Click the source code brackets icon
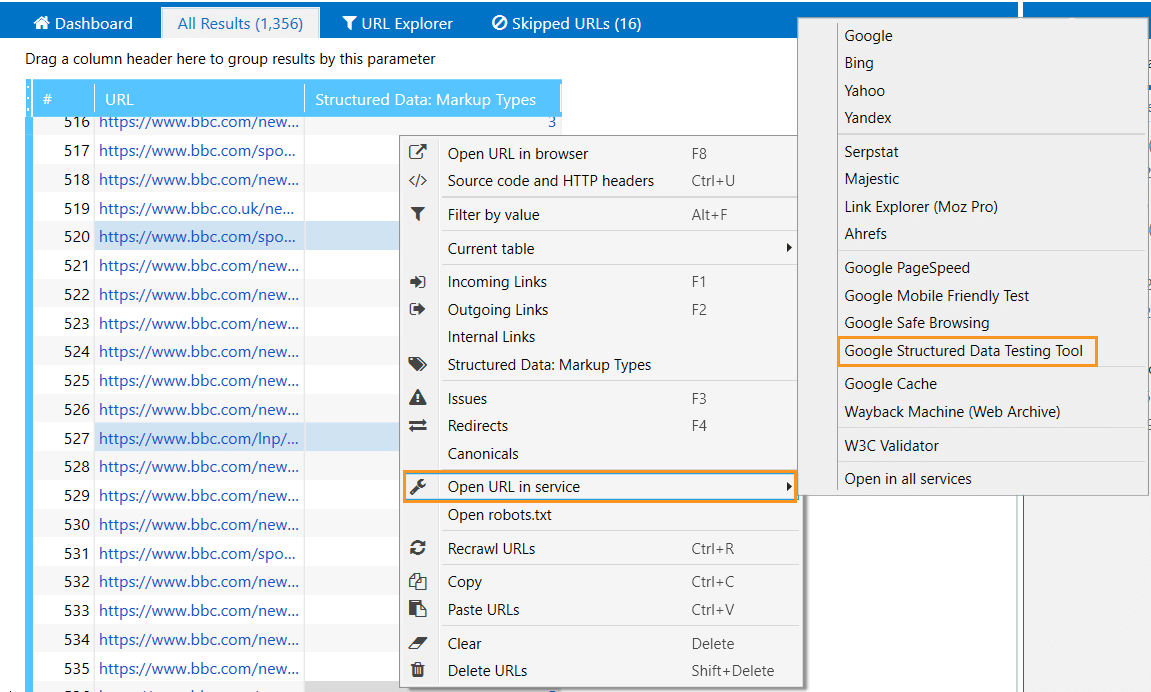The image size is (1151, 692). point(418,181)
